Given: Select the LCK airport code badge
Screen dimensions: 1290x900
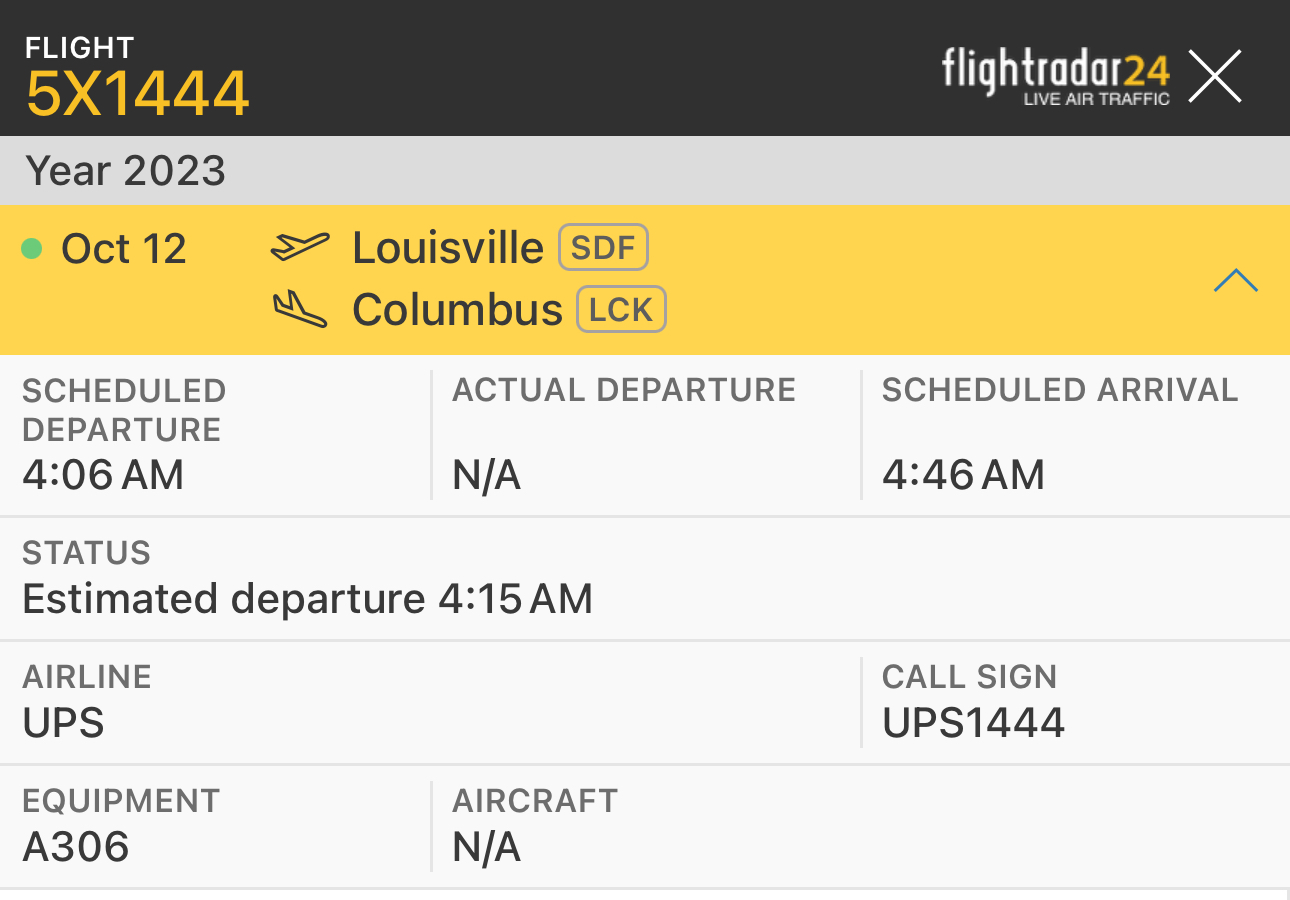Looking at the screenshot, I should click(x=621, y=310).
